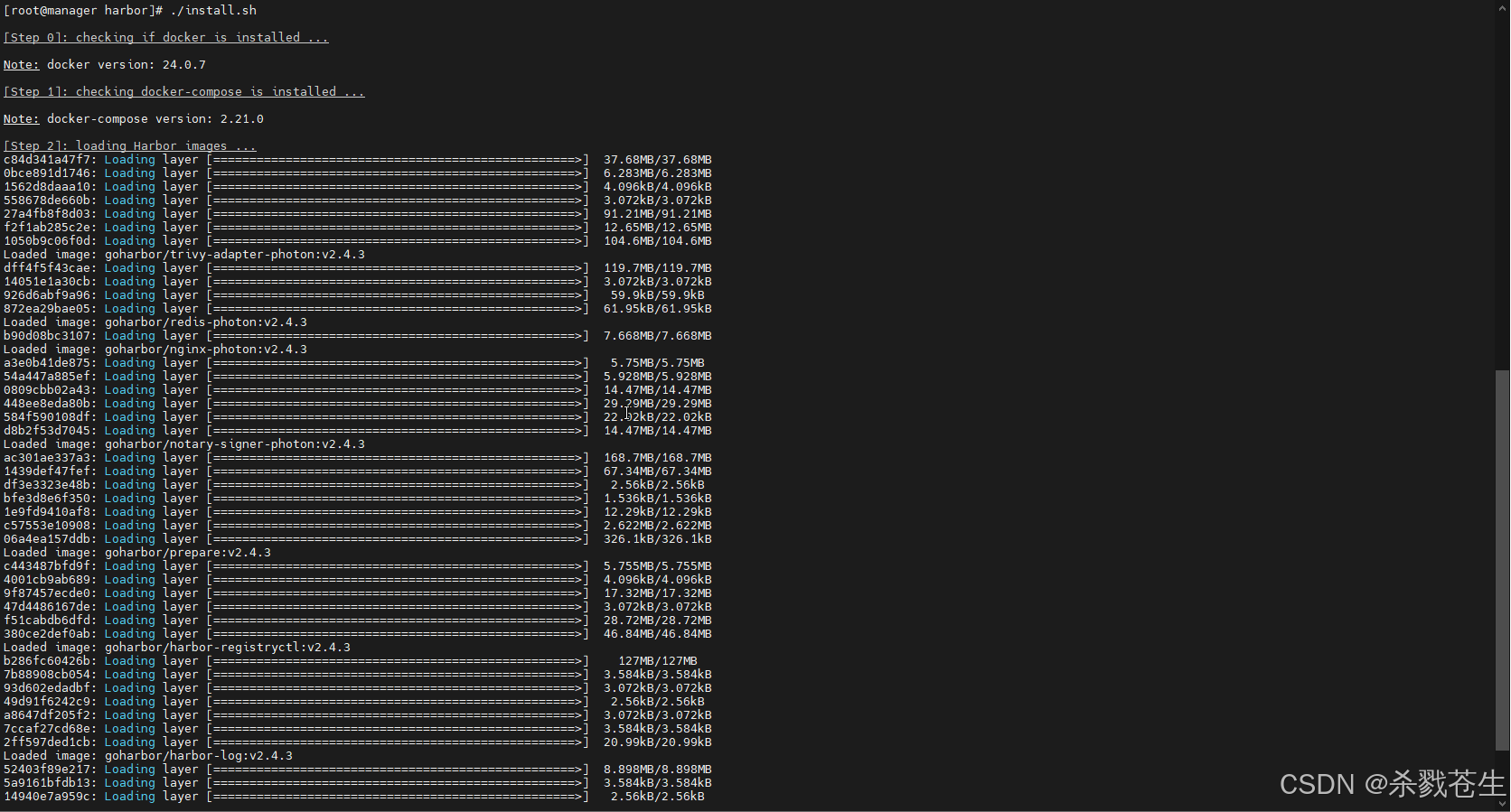Click the '17.32MB/17.32MB' size value
Screen dimensions: 1511x812
(x=658, y=593)
